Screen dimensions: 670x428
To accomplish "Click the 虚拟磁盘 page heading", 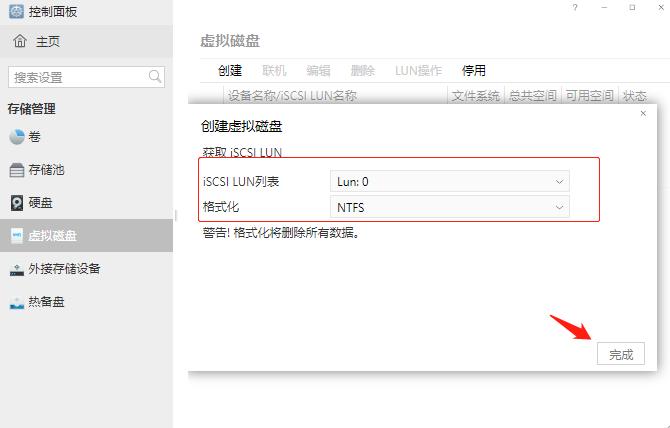I will (230, 41).
